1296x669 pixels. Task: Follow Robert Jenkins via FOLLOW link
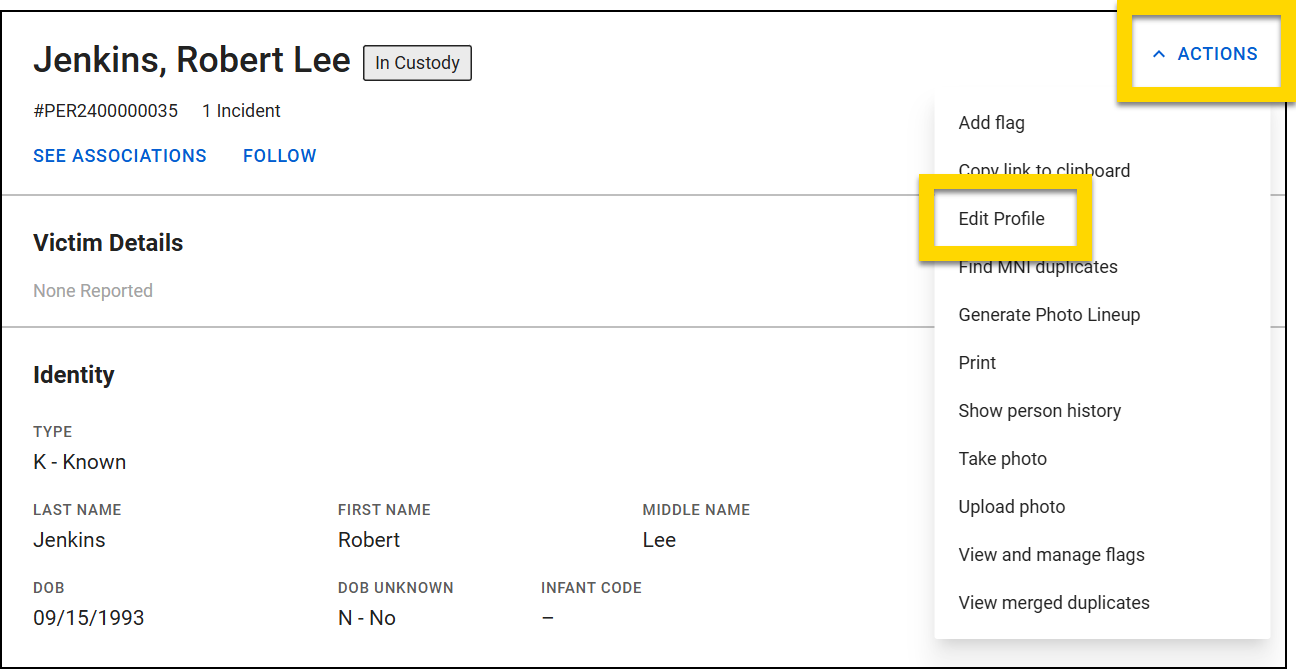280,155
